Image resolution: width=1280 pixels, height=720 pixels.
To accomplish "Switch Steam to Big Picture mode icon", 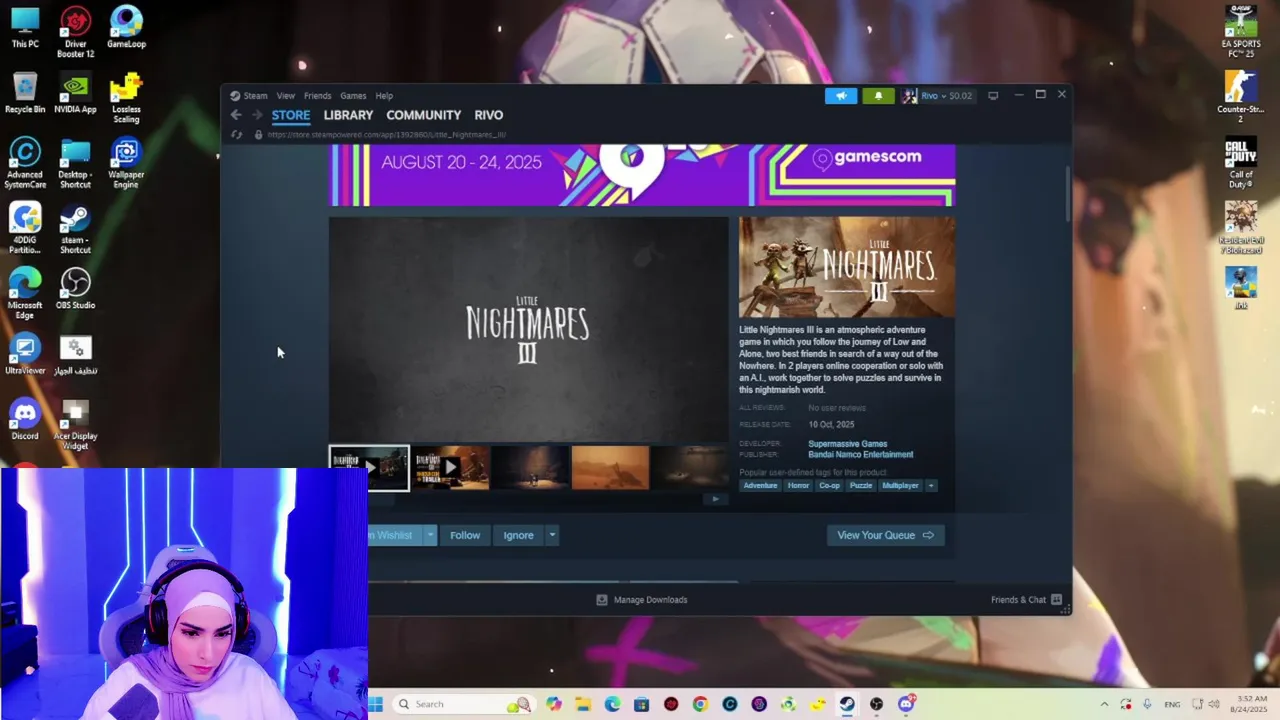I will pyautogui.click(x=993, y=96).
